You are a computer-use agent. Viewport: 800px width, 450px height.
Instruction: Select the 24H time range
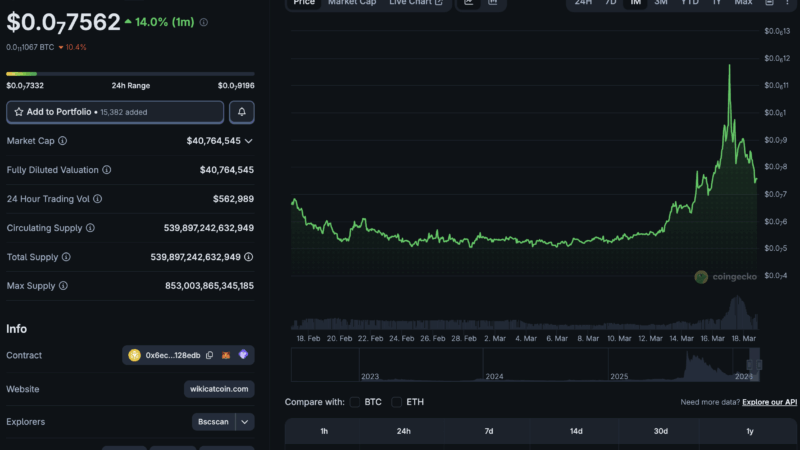[583, 3]
